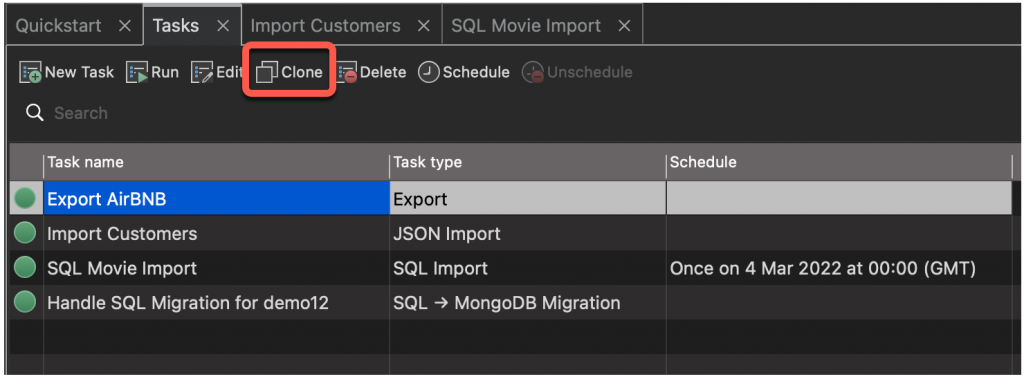
Task: Click the 'Once on 4 Mar 2022' schedule cell
Action: (x=839, y=268)
